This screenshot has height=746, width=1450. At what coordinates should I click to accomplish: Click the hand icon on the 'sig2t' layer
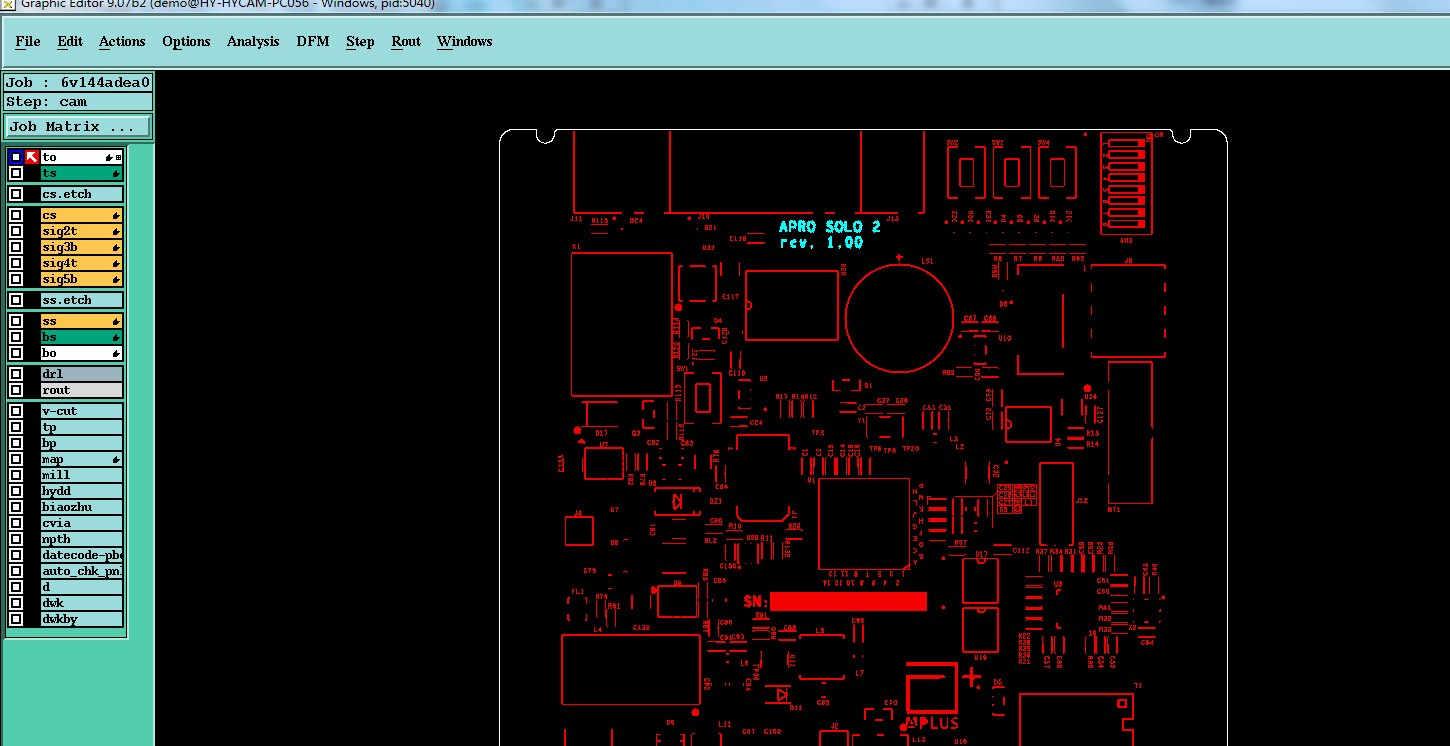pos(116,232)
